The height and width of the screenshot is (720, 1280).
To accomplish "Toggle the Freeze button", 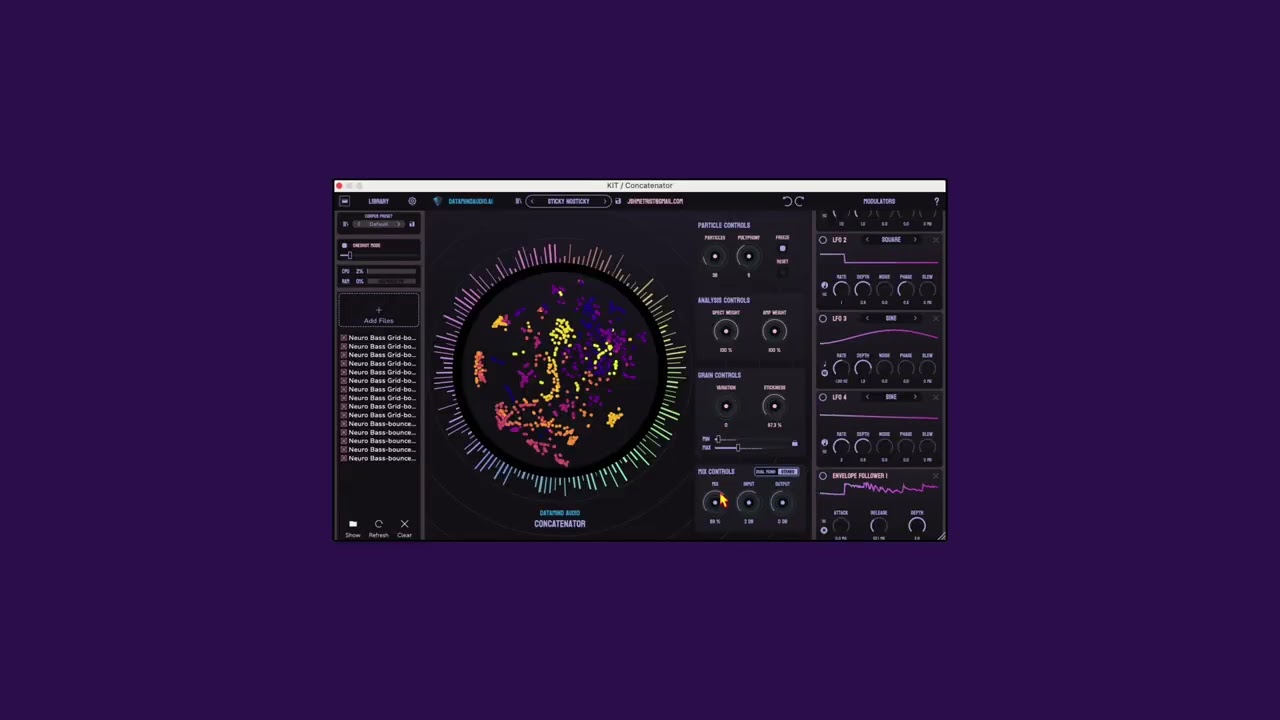I will pos(782,248).
